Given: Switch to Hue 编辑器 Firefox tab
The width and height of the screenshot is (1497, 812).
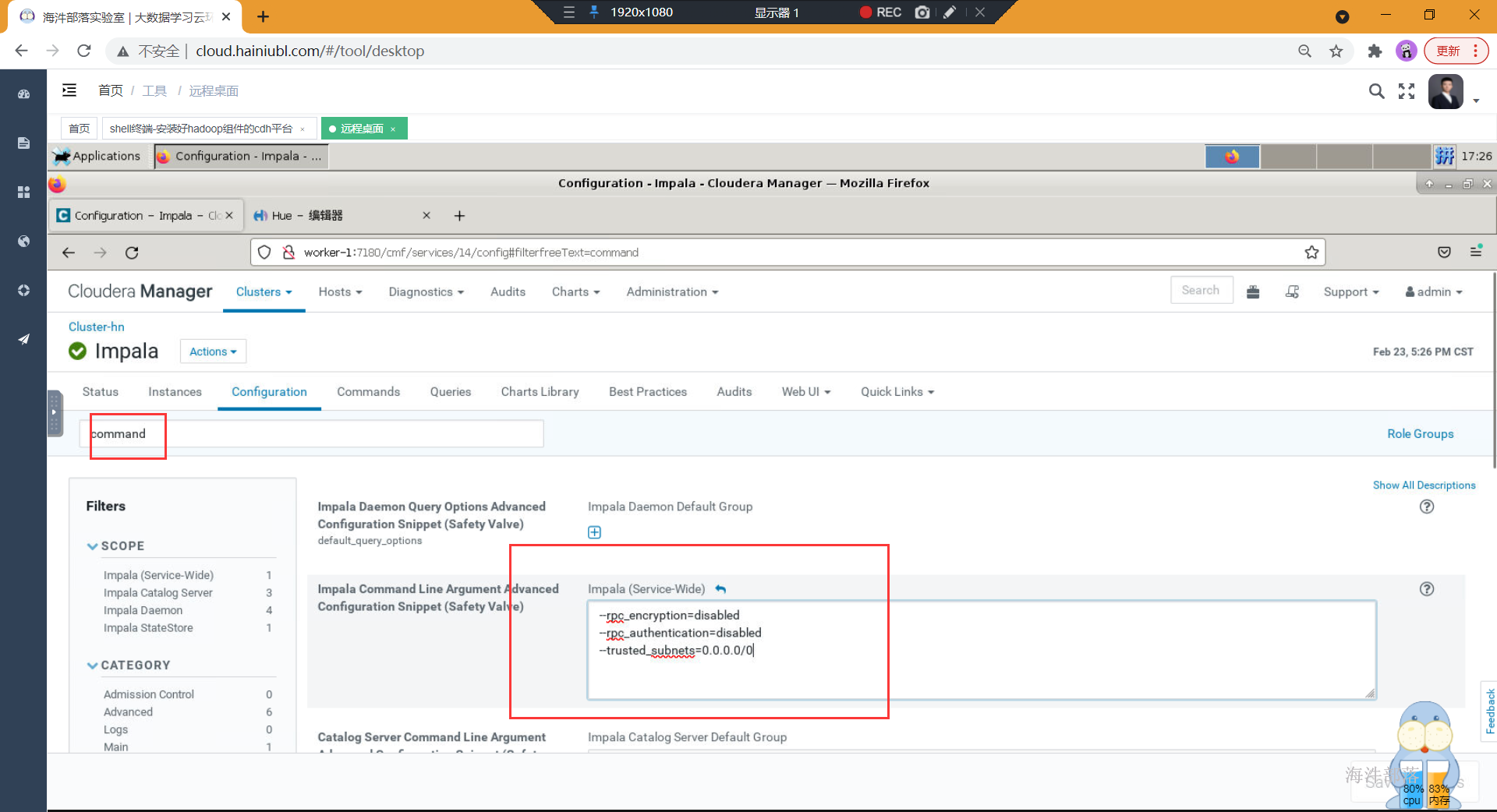Looking at the screenshot, I should point(342,216).
